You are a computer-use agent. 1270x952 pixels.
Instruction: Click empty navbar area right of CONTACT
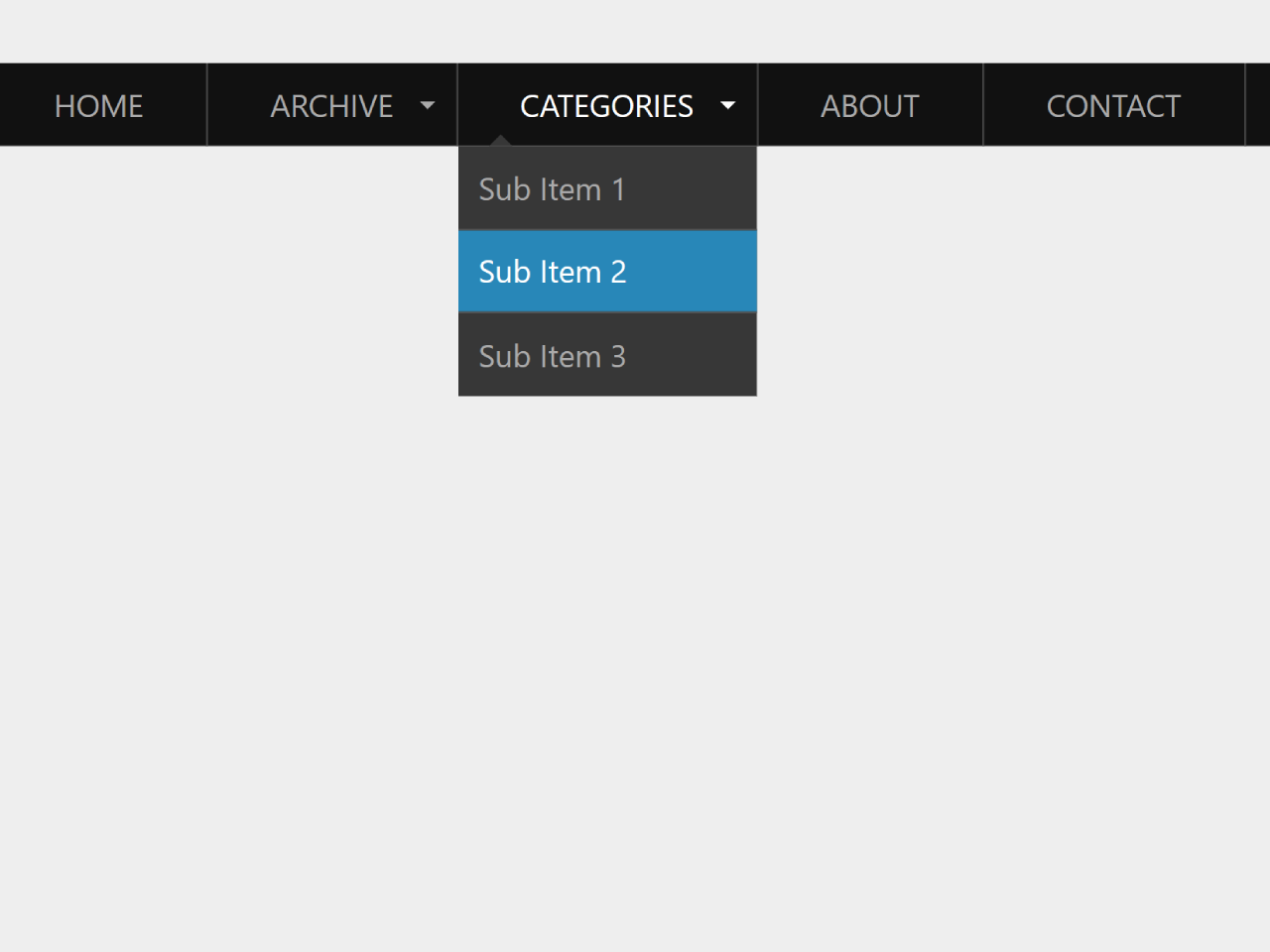1258,105
